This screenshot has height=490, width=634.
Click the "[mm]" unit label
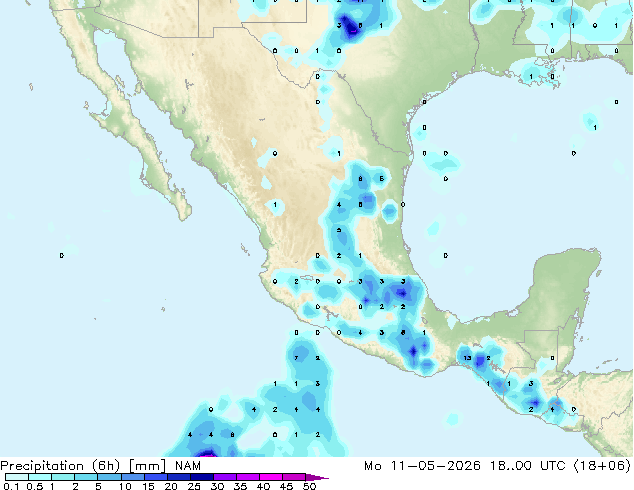click(148, 466)
